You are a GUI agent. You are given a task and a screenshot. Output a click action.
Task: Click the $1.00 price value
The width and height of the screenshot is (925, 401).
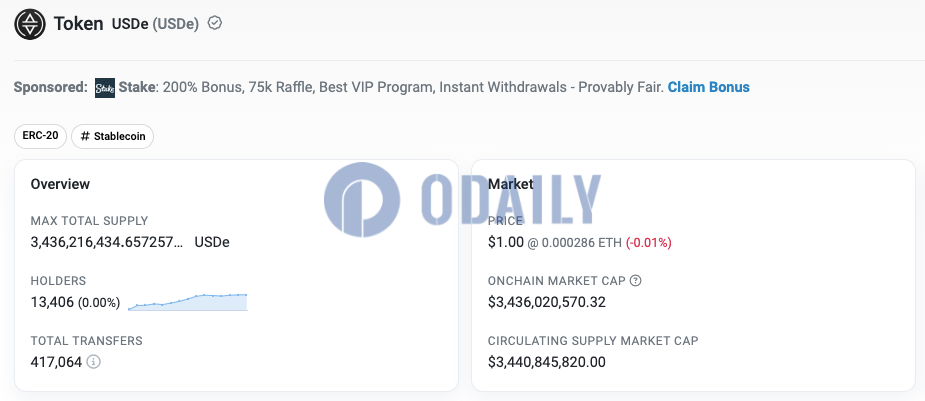tap(506, 242)
